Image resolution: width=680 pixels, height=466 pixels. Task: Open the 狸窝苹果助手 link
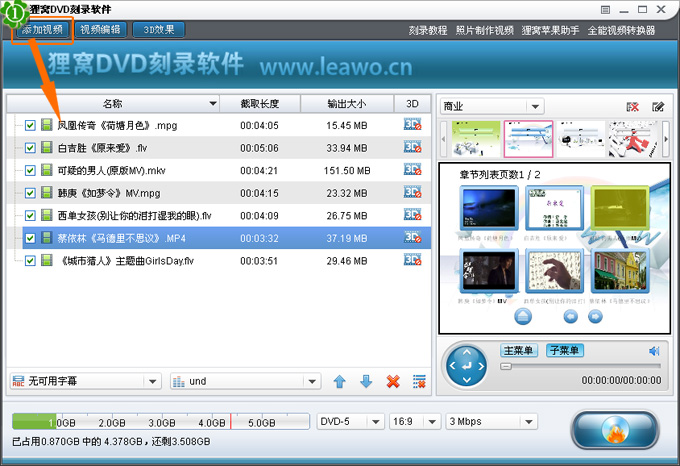550,30
